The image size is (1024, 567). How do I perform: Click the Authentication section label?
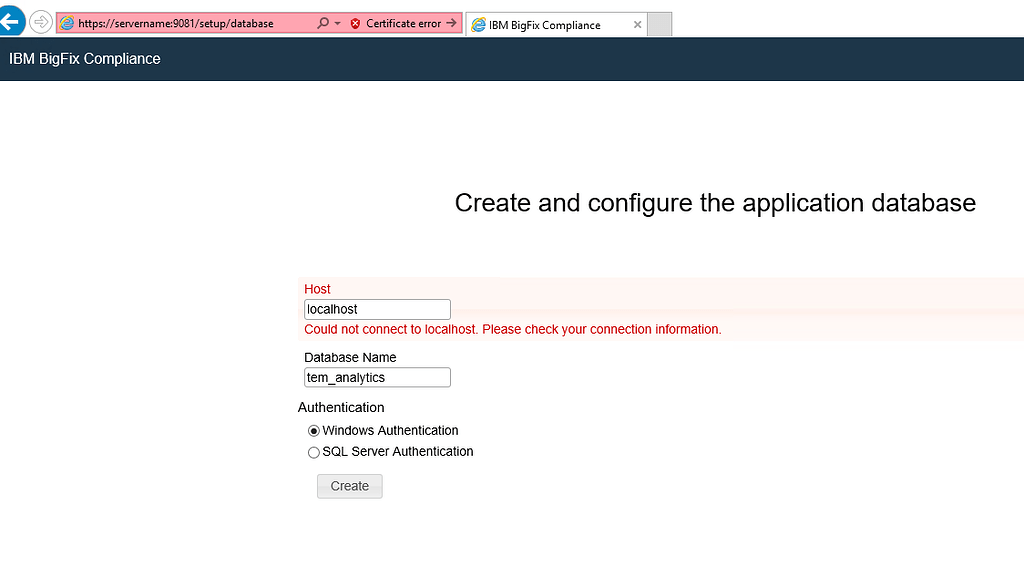341,408
